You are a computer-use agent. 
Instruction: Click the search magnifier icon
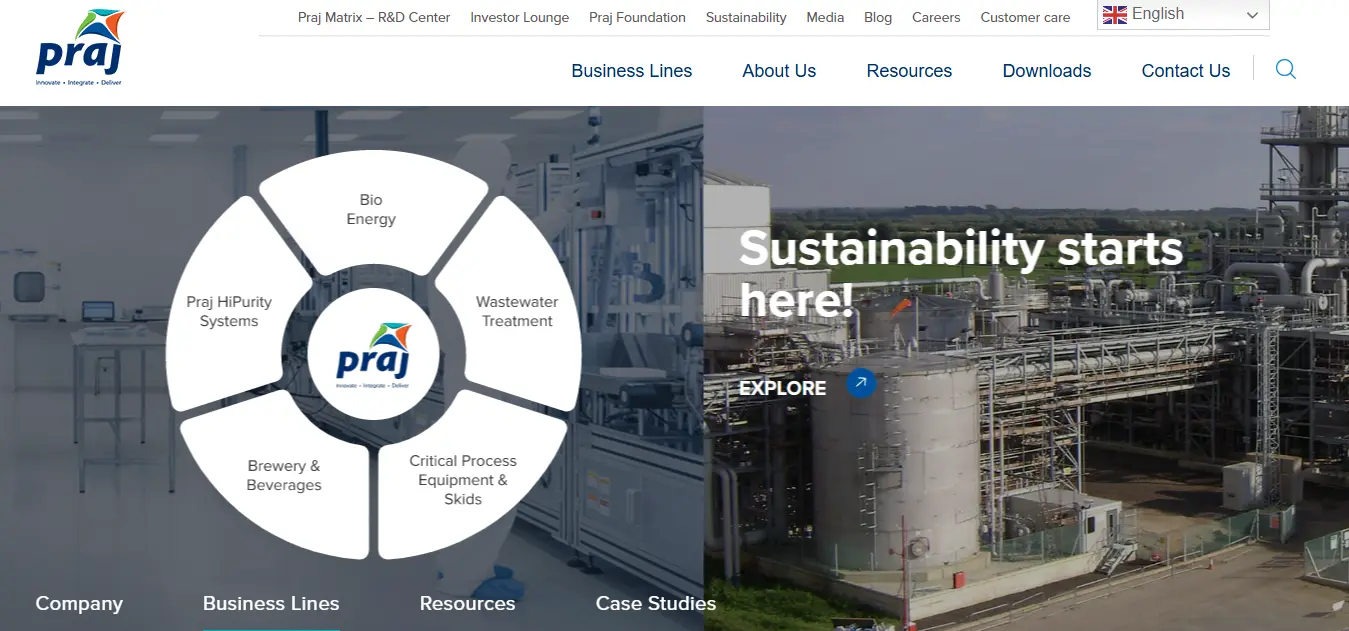click(1286, 69)
